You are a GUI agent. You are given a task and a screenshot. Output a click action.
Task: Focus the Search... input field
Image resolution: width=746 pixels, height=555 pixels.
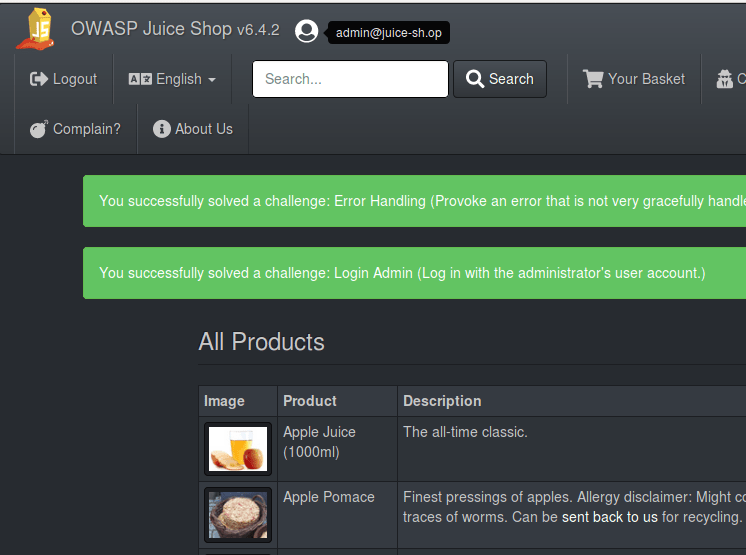point(350,79)
